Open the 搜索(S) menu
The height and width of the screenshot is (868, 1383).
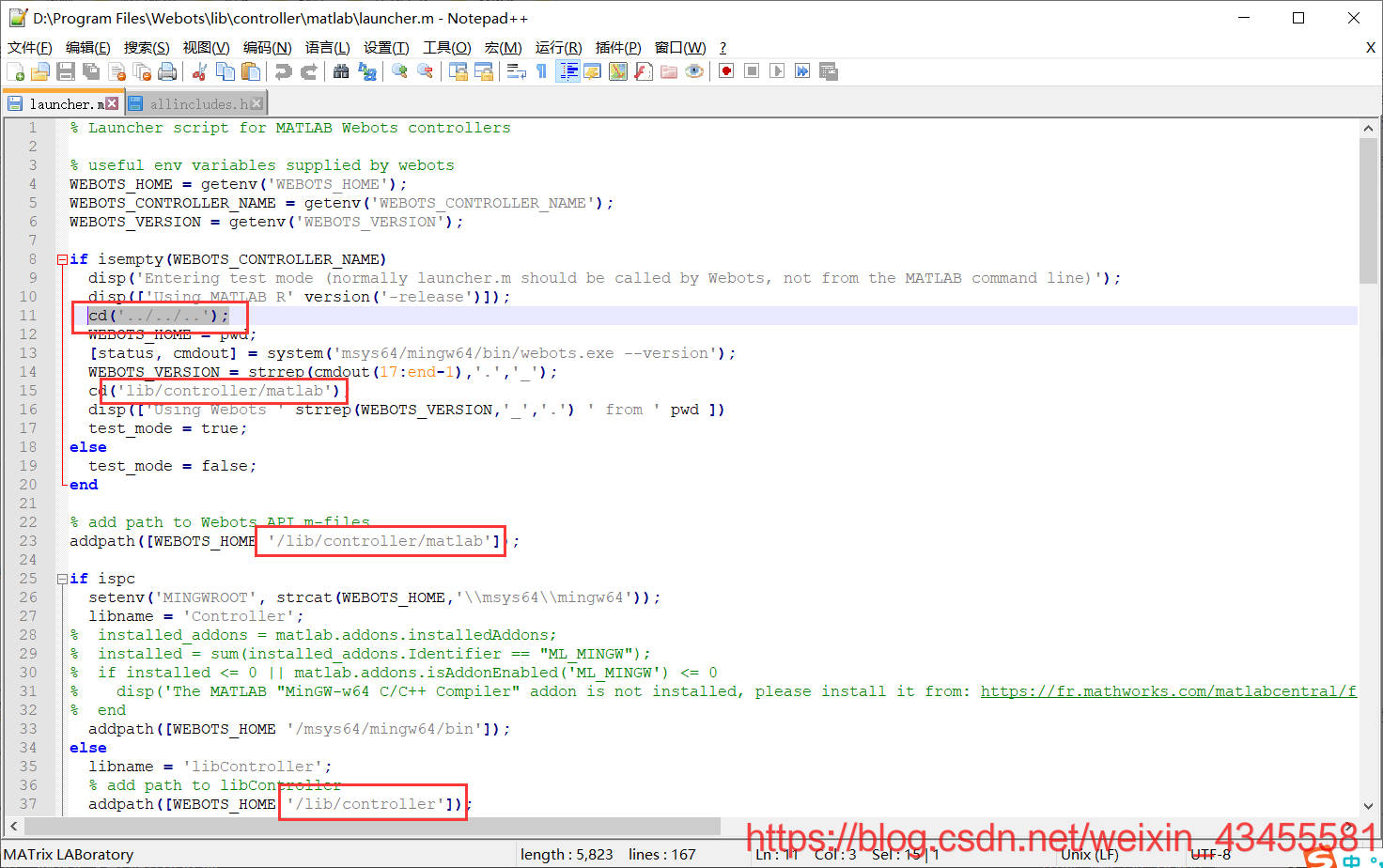pos(147,47)
